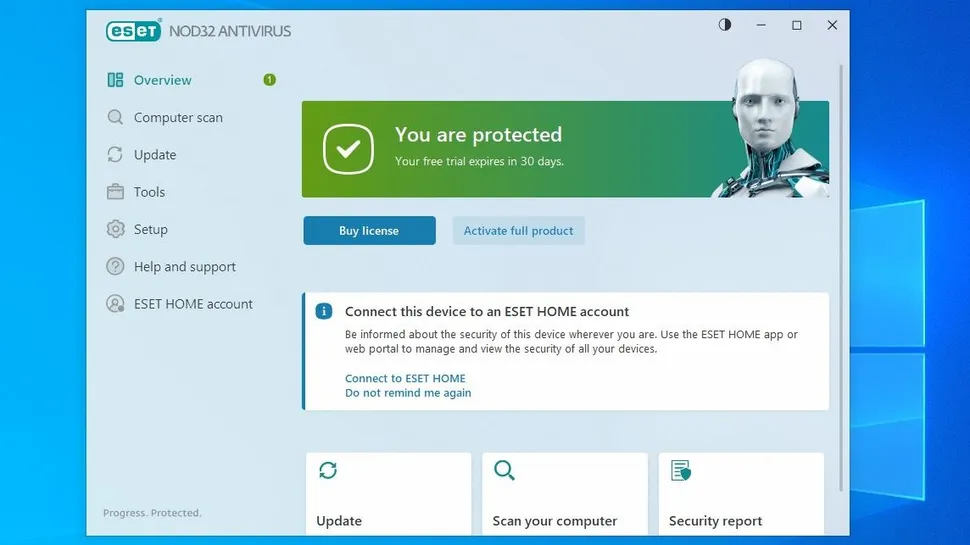This screenshot has width=970, height=545.
Task: Click the Security report shield icon
Action: click(681, 470)
